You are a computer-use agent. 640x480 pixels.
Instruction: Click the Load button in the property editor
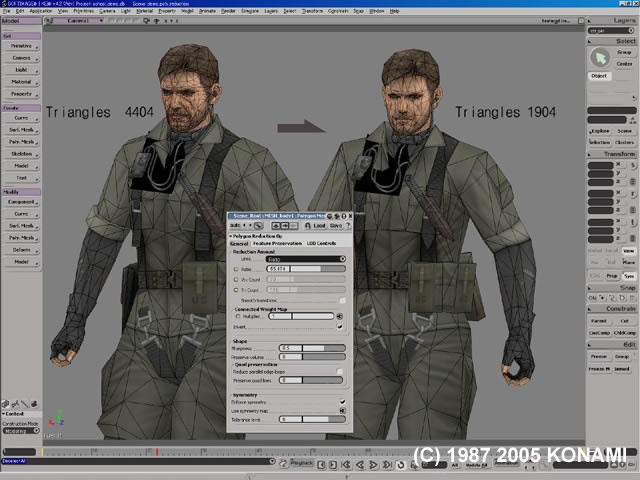(x=319, y=226)
